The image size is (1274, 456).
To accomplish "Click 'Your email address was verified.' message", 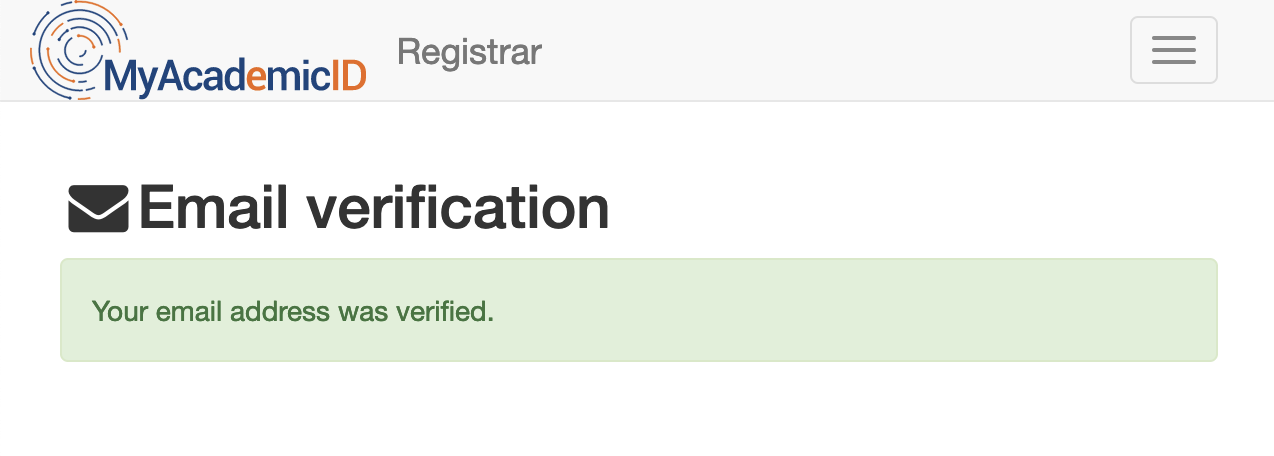I will click(292, 311).
